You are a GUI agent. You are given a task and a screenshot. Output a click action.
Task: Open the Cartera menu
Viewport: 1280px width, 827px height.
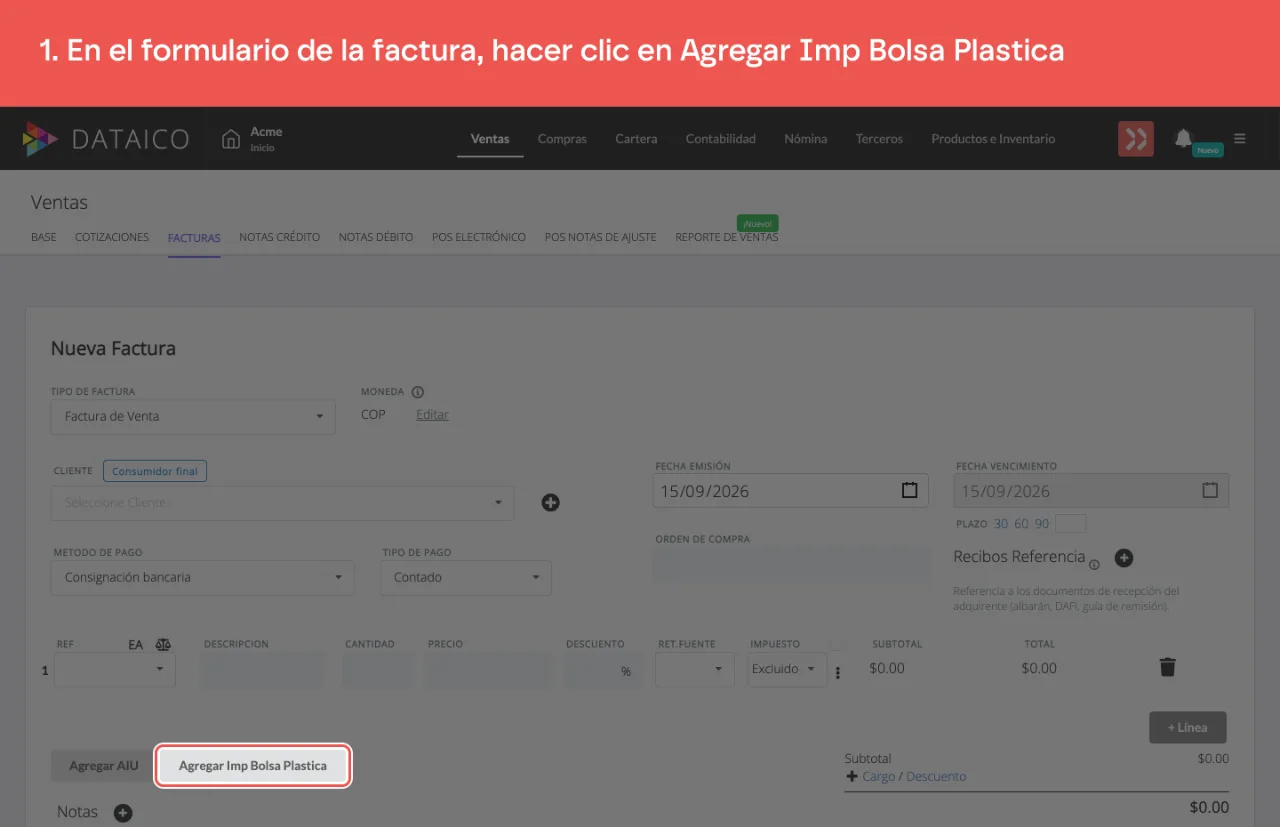point(636,139)
